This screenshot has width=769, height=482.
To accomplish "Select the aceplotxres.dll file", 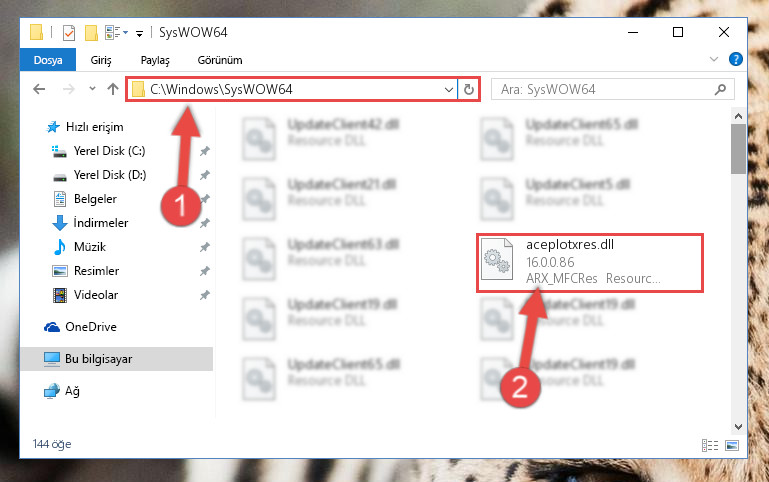I will [590, 263].
